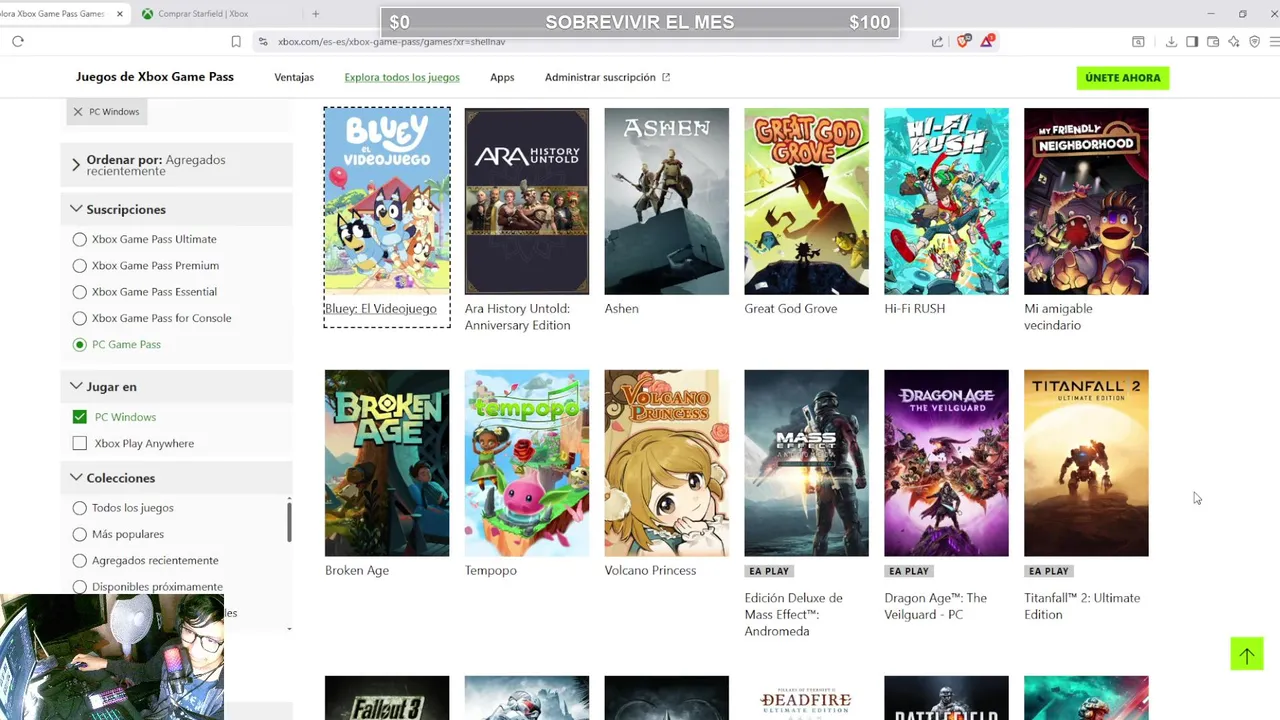Click the My Friendly Neighborhood cover art
The height and width of the screenshot is (720, 1280).
1087,201
